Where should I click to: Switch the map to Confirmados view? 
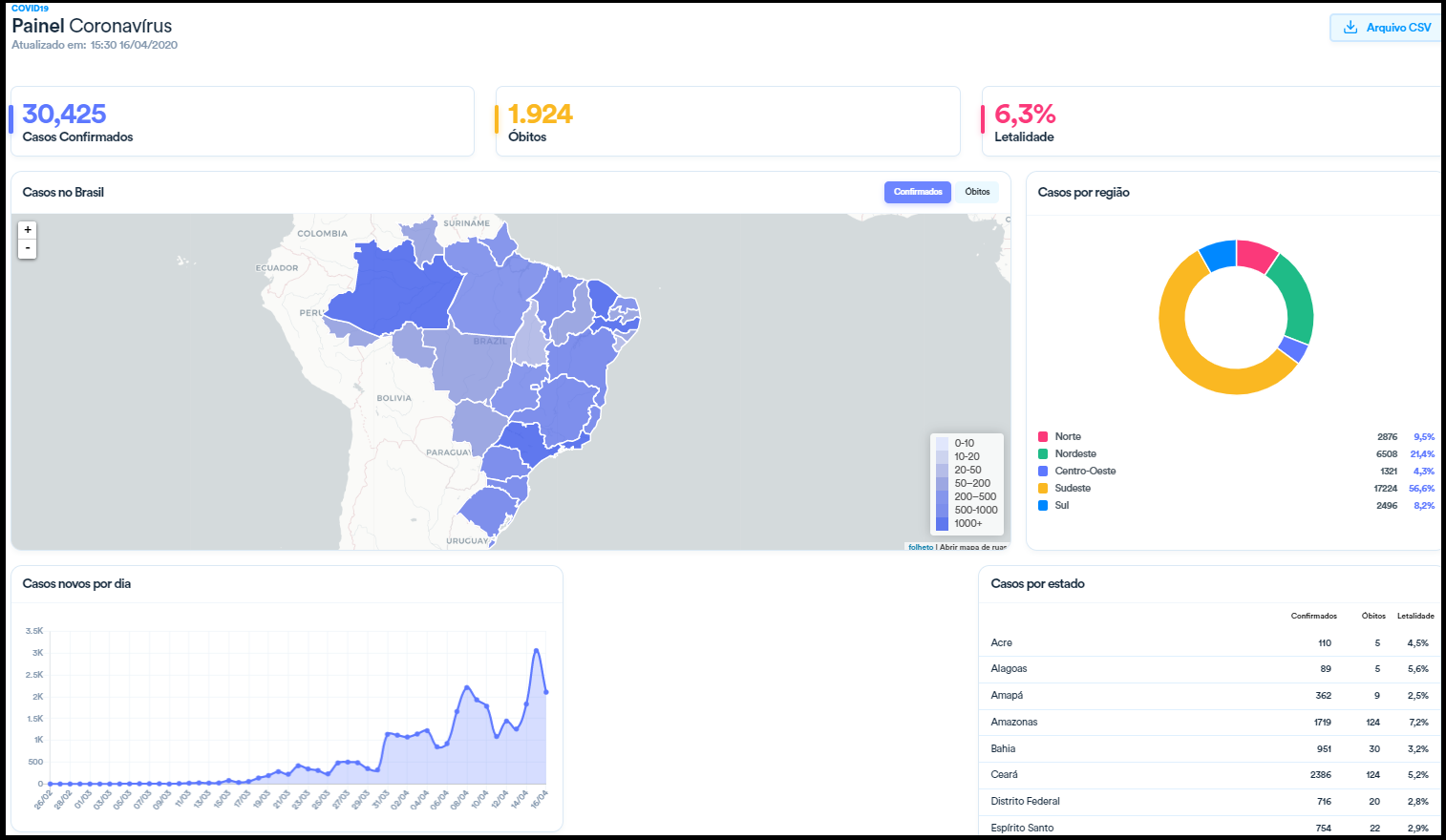[917, 192]
